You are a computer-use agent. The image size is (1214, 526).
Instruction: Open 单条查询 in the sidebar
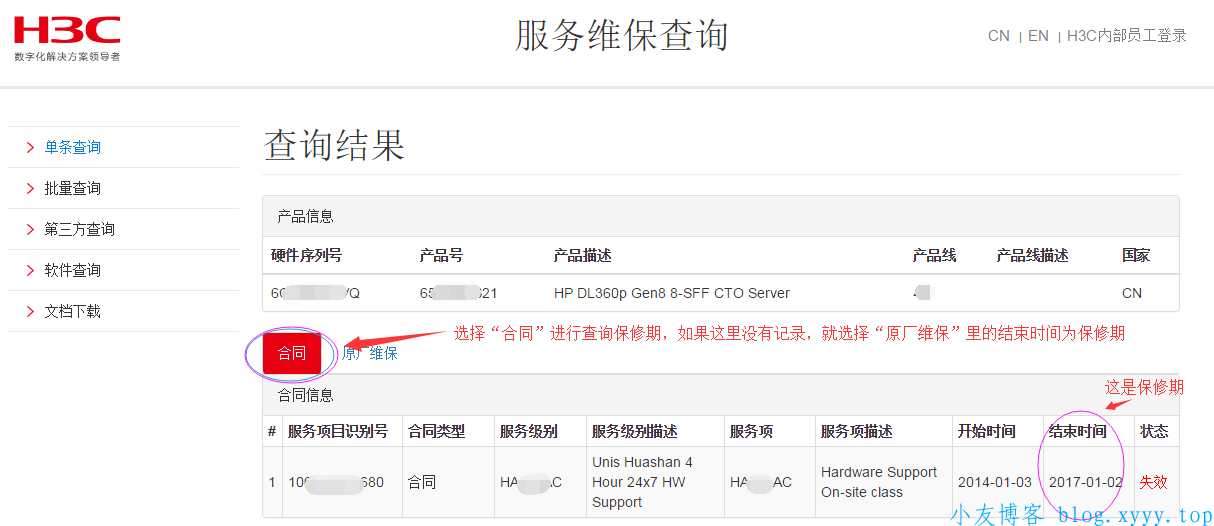pos(72,147)
